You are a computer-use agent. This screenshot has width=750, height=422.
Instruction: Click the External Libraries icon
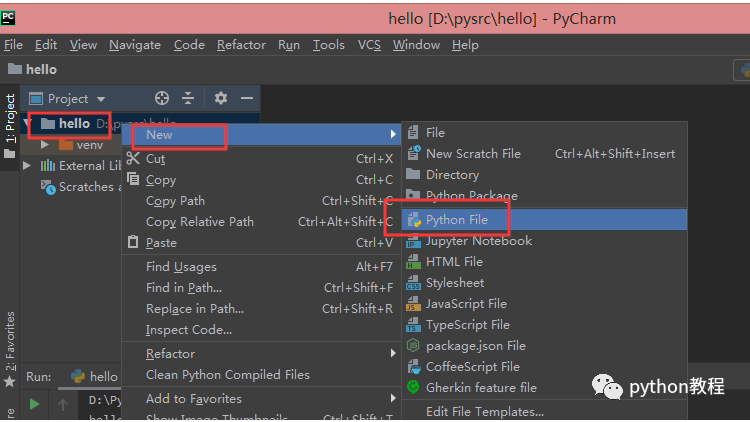pos(47,166)
